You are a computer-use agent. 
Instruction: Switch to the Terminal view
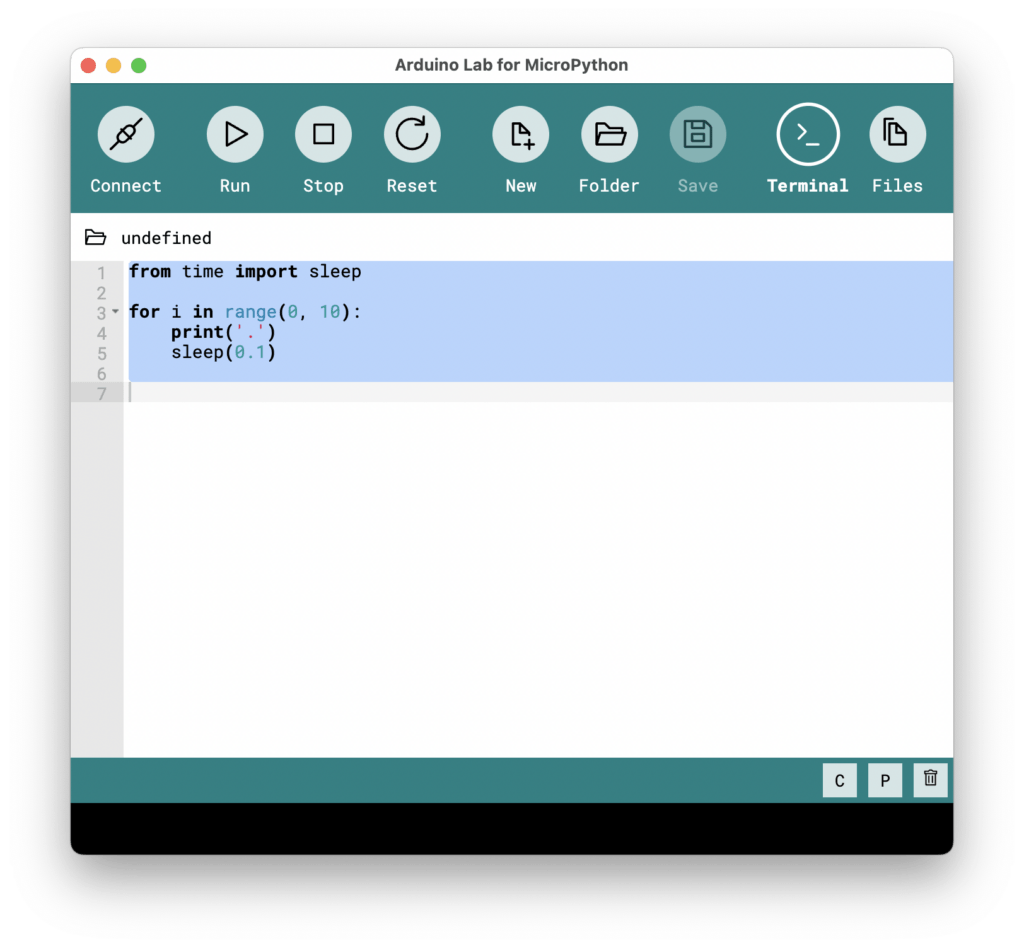coord(807,134)
